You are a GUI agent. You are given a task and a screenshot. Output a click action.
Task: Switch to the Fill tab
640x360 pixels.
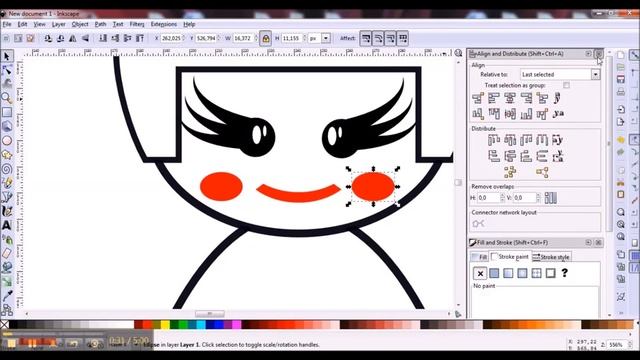click(480, 257)
